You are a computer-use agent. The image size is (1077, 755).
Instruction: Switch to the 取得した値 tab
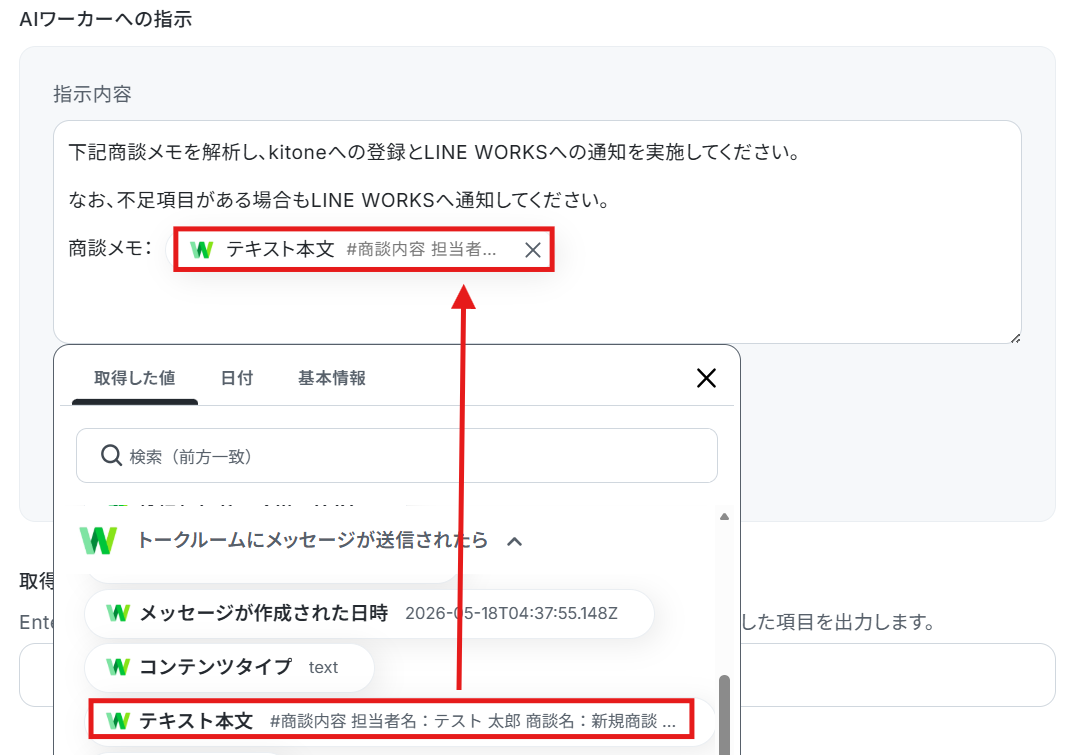(x=135, y=379)
